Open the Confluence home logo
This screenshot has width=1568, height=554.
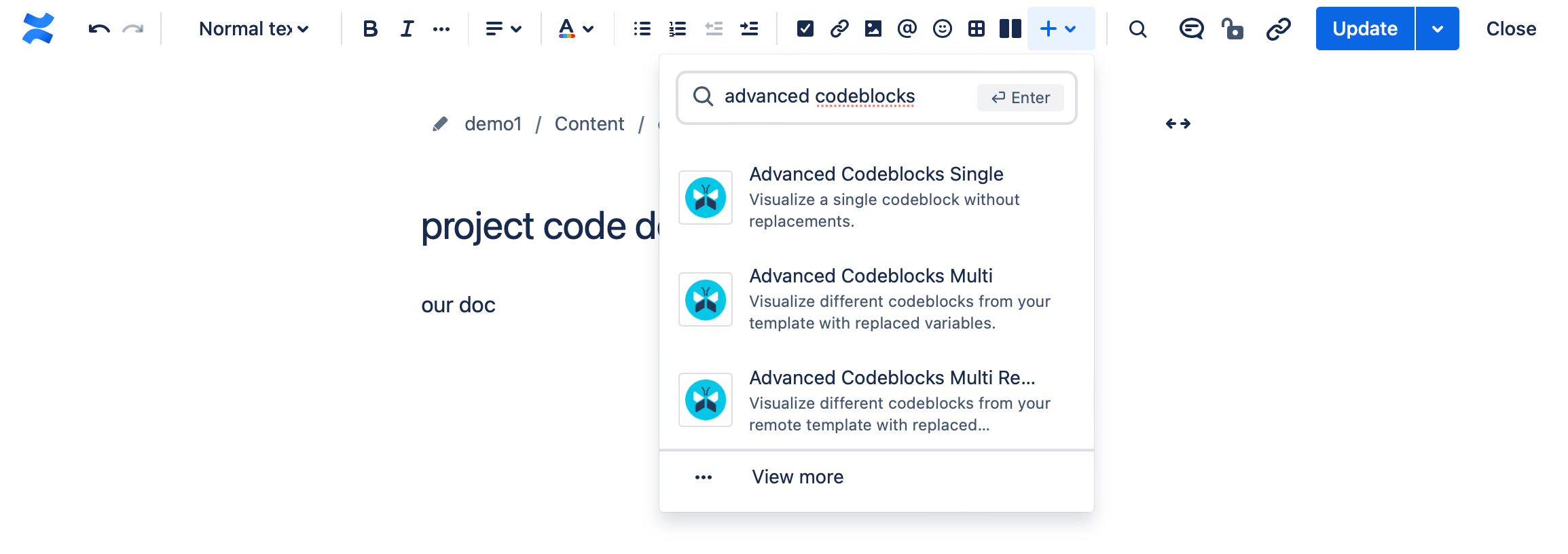click(x=38, y=29)
